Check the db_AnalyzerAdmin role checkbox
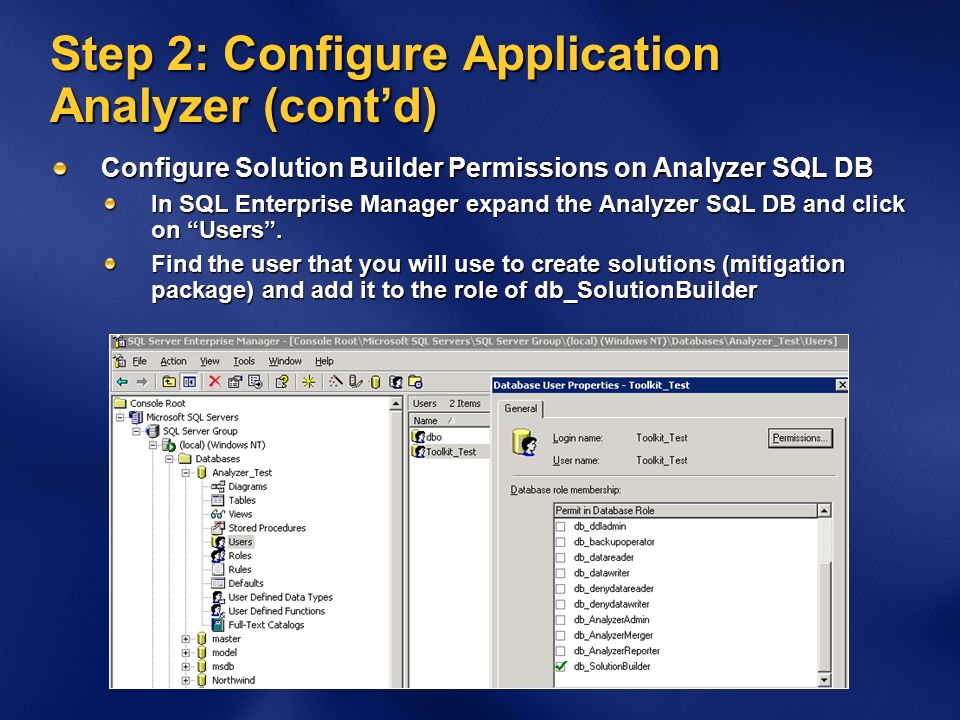This screenshot has width=960, height=720. 560,620
